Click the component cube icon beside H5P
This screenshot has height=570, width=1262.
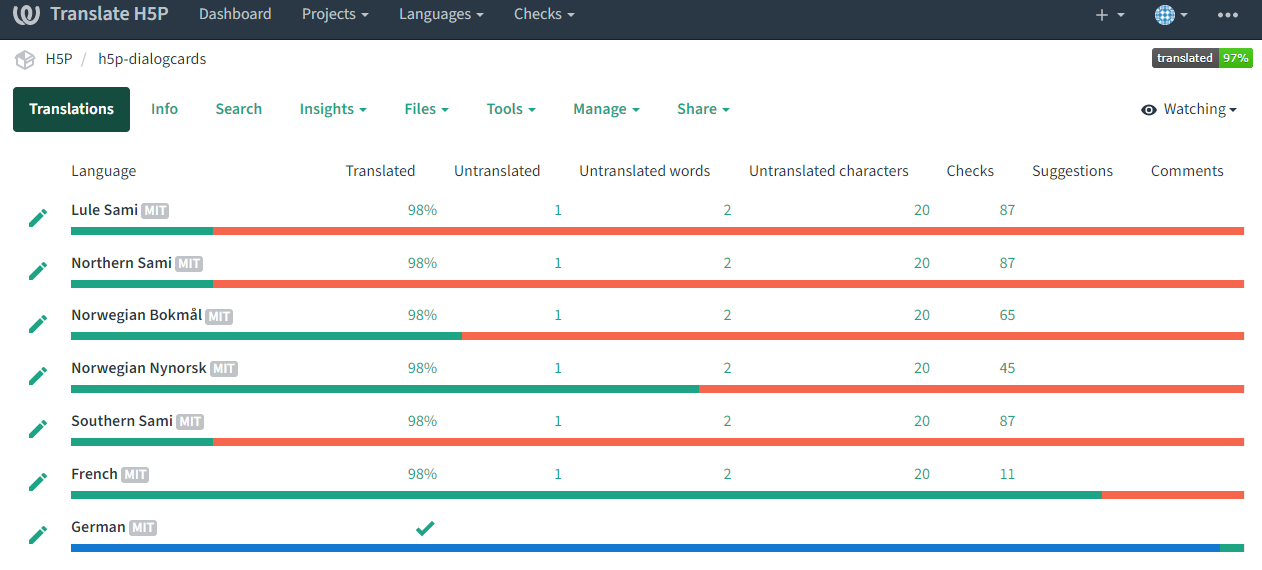pos(25,59)
